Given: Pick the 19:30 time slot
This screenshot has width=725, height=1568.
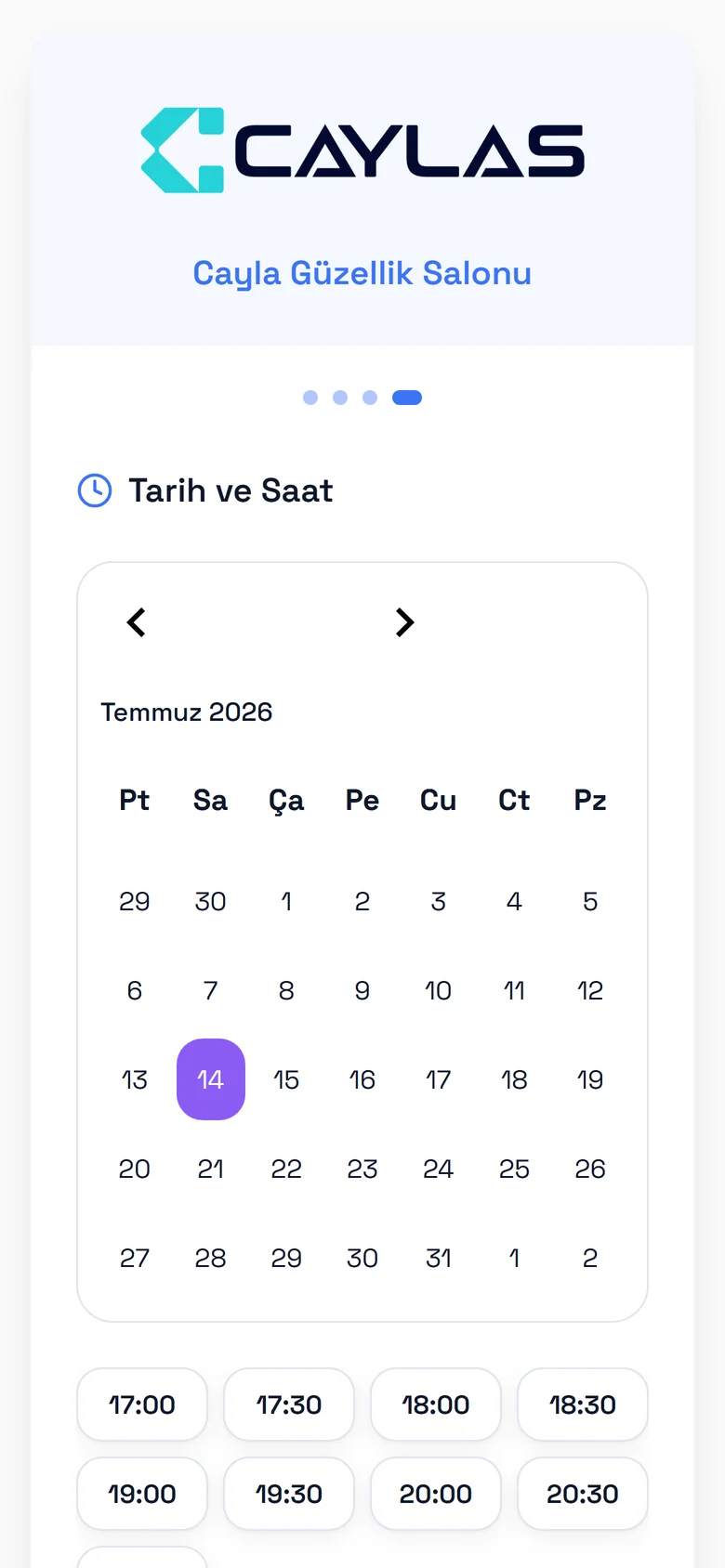Looking at the screenshot, I should click(x=289, y=1494).
